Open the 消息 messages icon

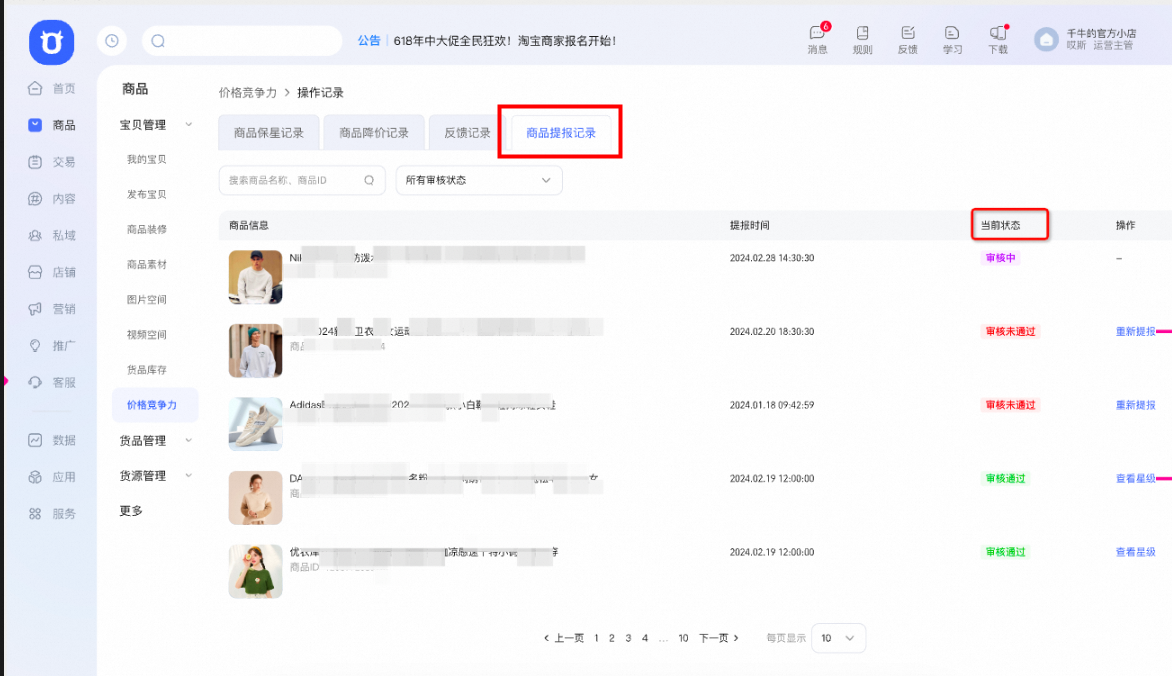[818, 39]
